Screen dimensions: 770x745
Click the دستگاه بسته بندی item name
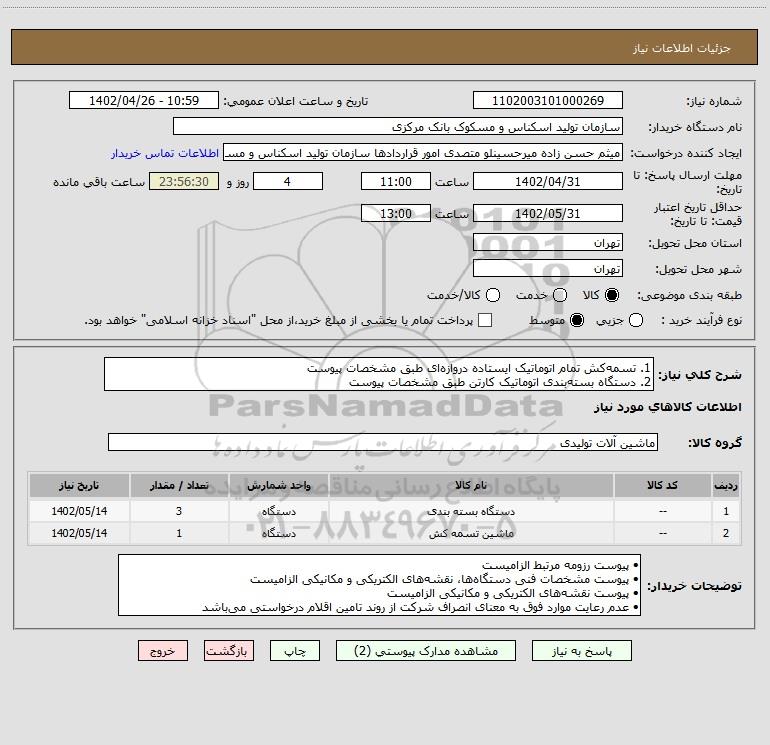coord(471,511)
